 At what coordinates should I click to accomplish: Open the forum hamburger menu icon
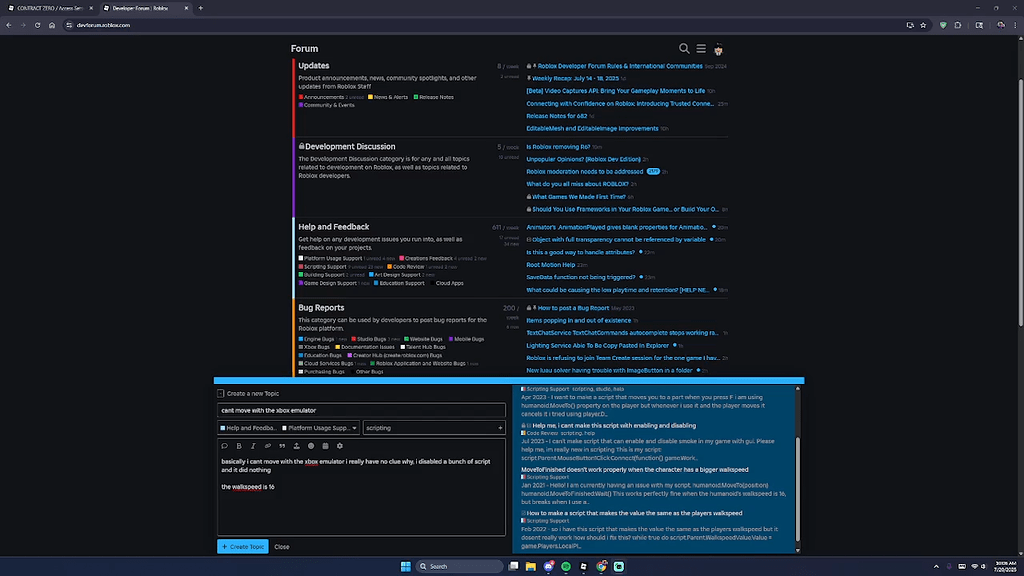pyautogui.click(x=701, y=48)
